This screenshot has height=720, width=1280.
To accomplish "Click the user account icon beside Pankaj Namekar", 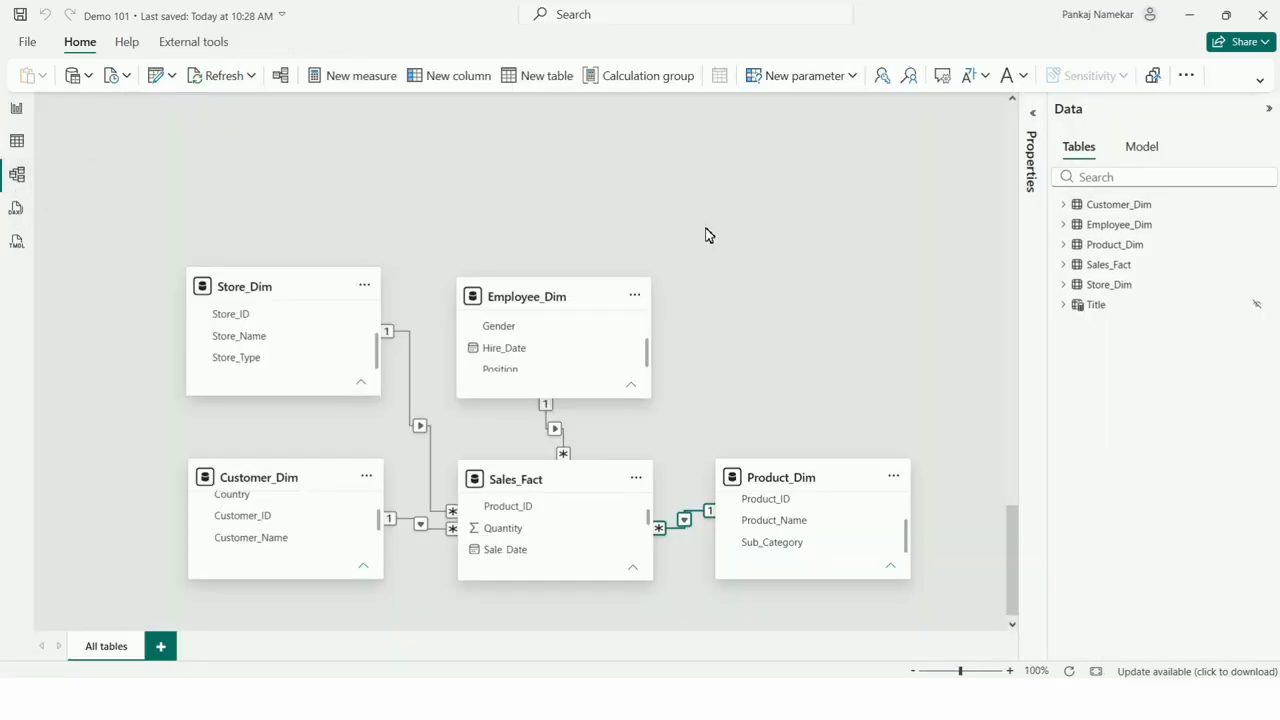I will tap(1150, 15).
